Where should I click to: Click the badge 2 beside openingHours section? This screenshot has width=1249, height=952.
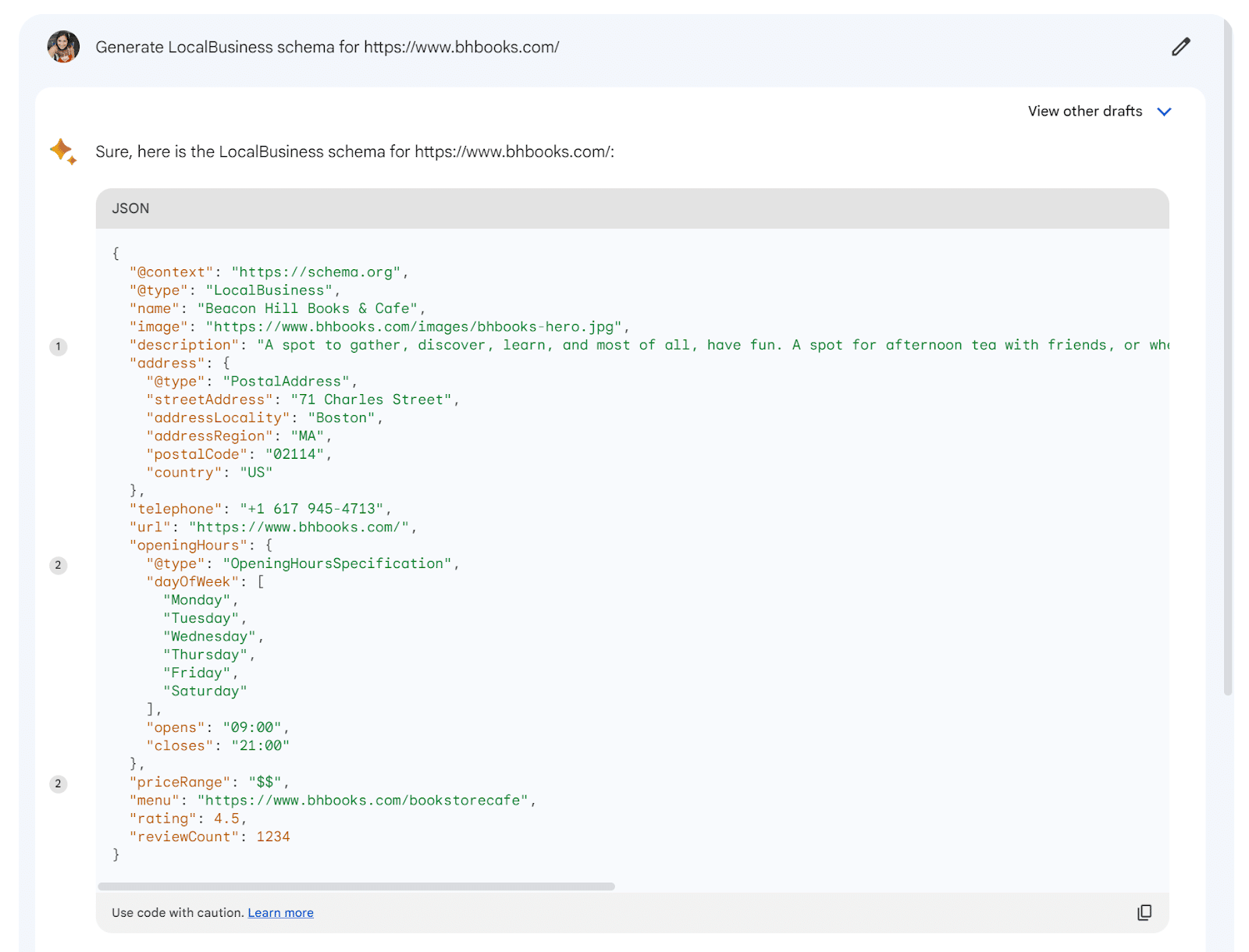point(59,565)
